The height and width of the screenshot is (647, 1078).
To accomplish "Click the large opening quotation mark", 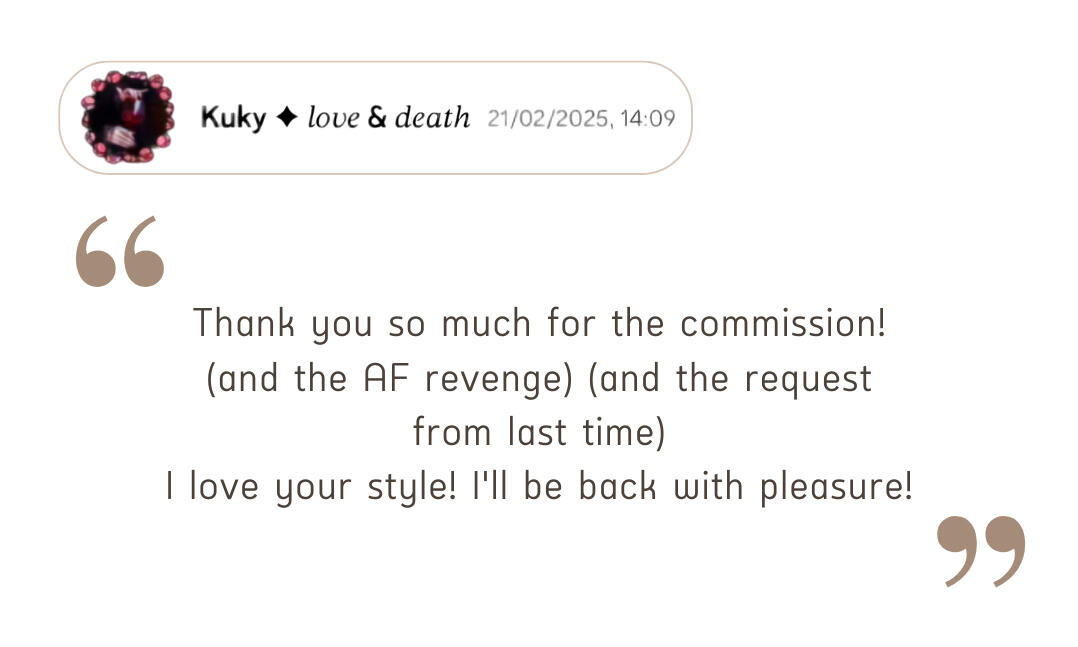I will click(120, 252).
